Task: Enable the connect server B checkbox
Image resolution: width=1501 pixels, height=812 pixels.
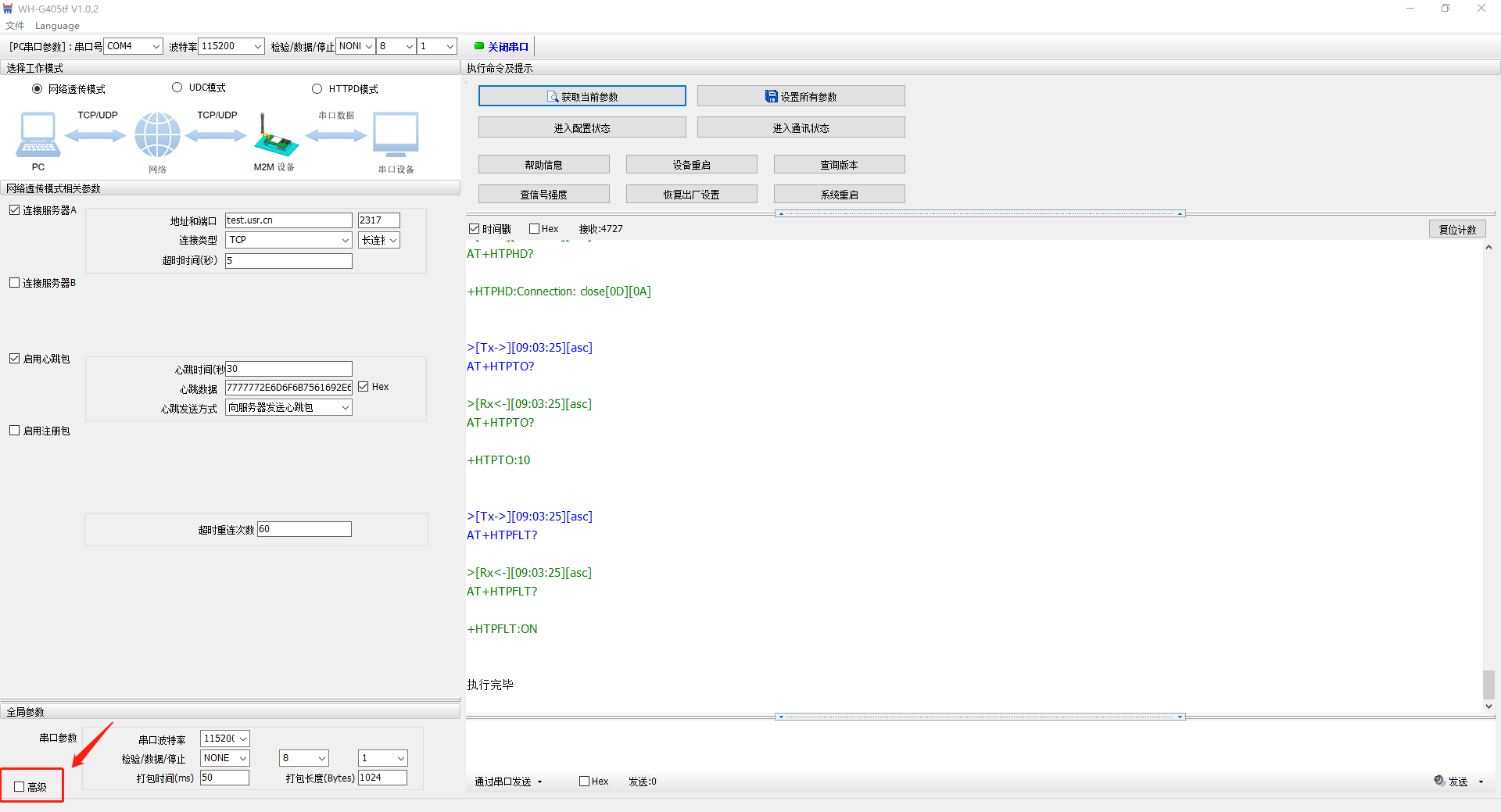Action: pos(15,283)
